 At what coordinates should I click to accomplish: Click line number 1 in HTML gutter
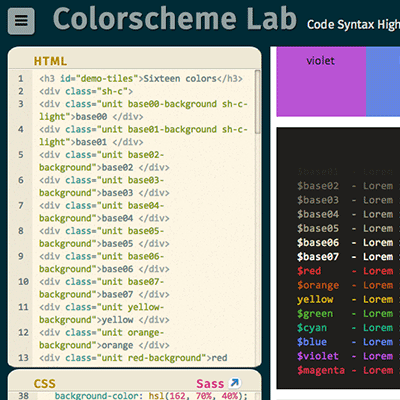21,79
